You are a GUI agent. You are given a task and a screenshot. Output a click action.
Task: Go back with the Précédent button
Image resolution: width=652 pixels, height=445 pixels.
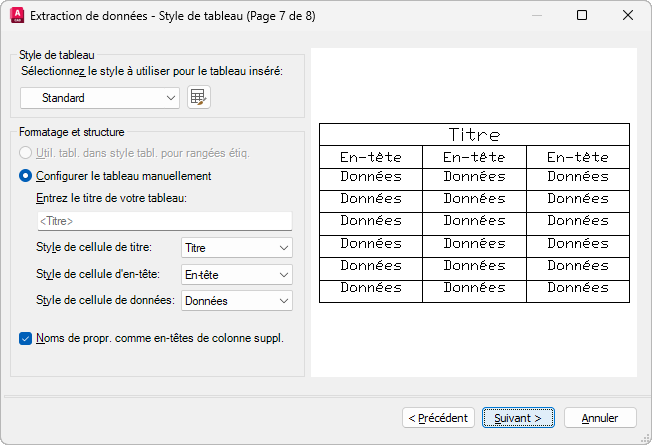[x=438, y=417]
